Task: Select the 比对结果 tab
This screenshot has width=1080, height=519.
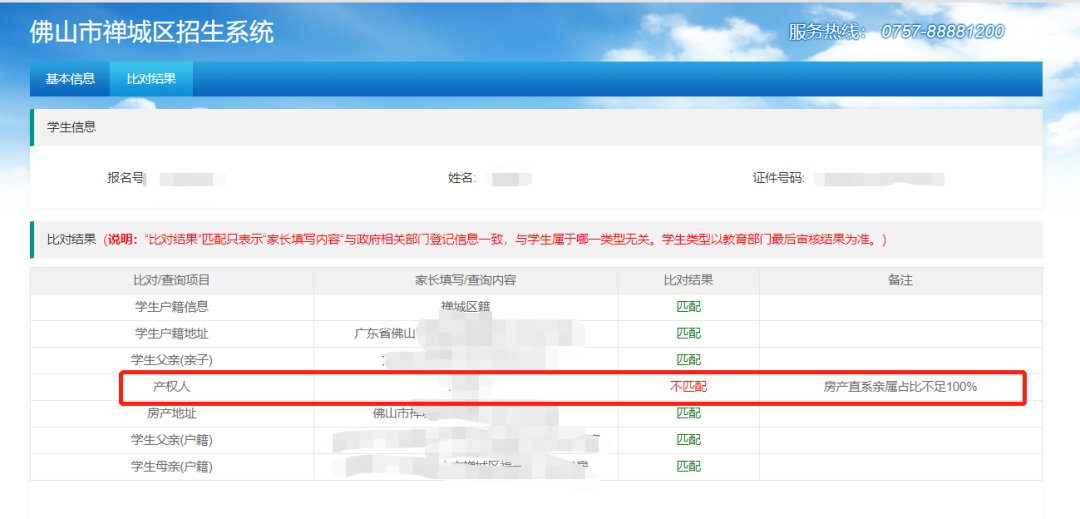Action: click(x=151, y=79)
